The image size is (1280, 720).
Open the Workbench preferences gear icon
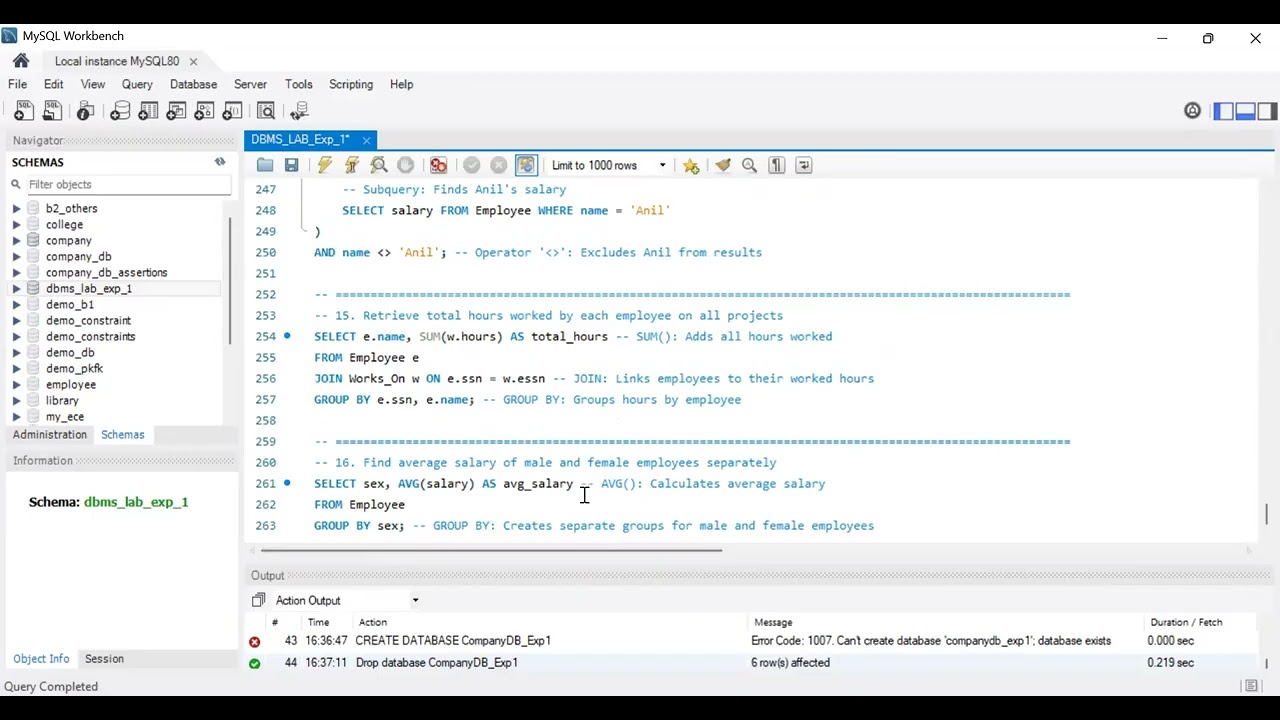tap(1192, 111)
